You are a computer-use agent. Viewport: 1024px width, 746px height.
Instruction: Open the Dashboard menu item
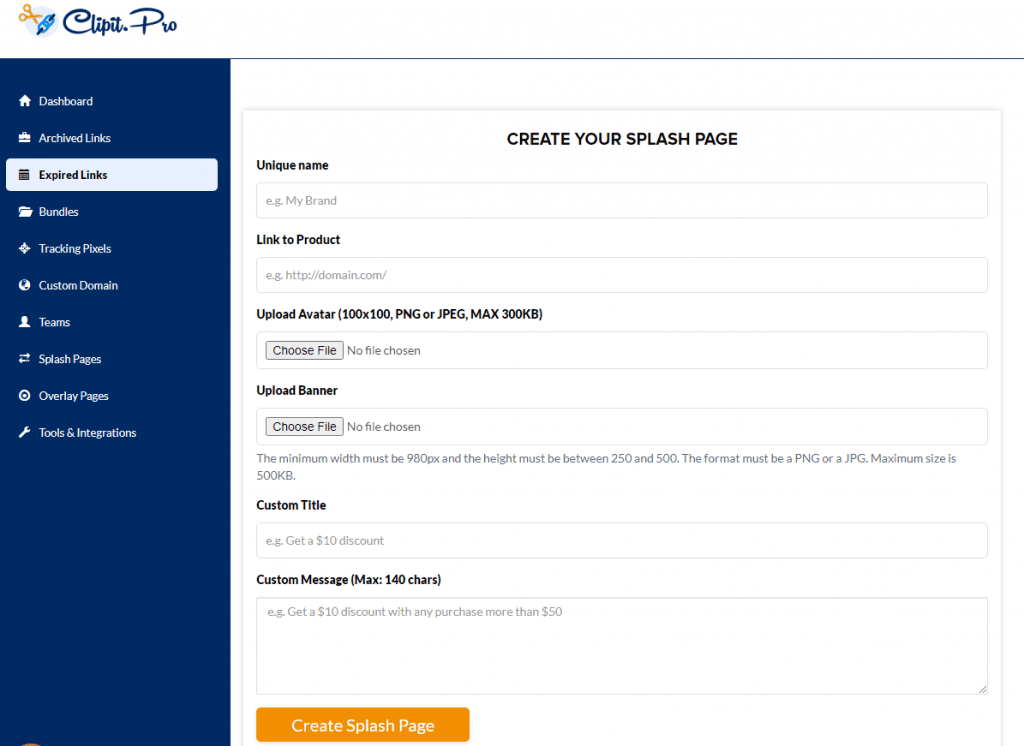[x=112, y=101]
